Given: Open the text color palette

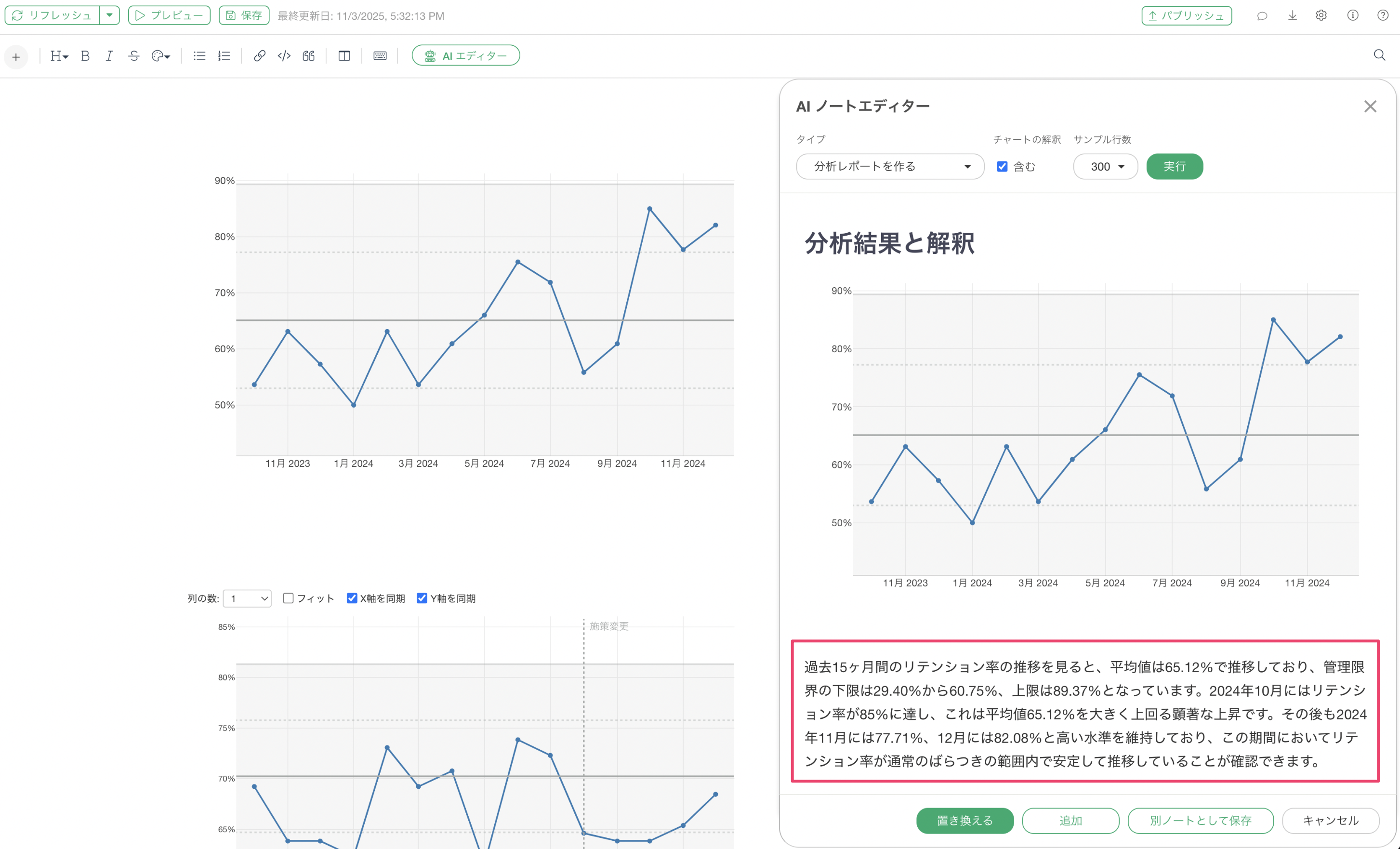Looking at the screenshot, I should point(161,56).
